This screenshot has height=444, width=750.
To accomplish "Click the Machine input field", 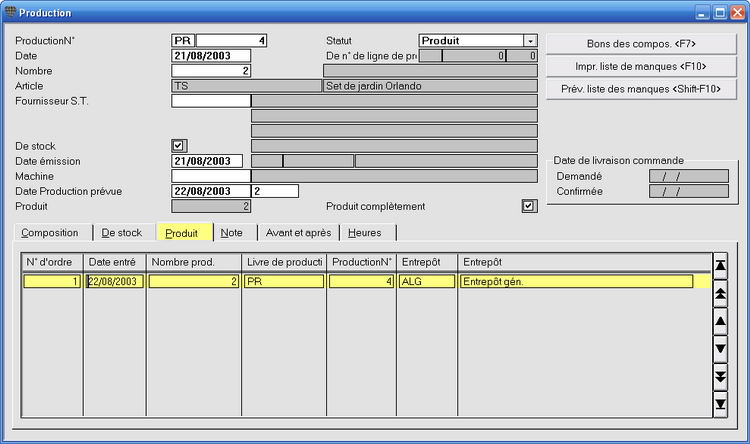I will click(x=211, y=176).
